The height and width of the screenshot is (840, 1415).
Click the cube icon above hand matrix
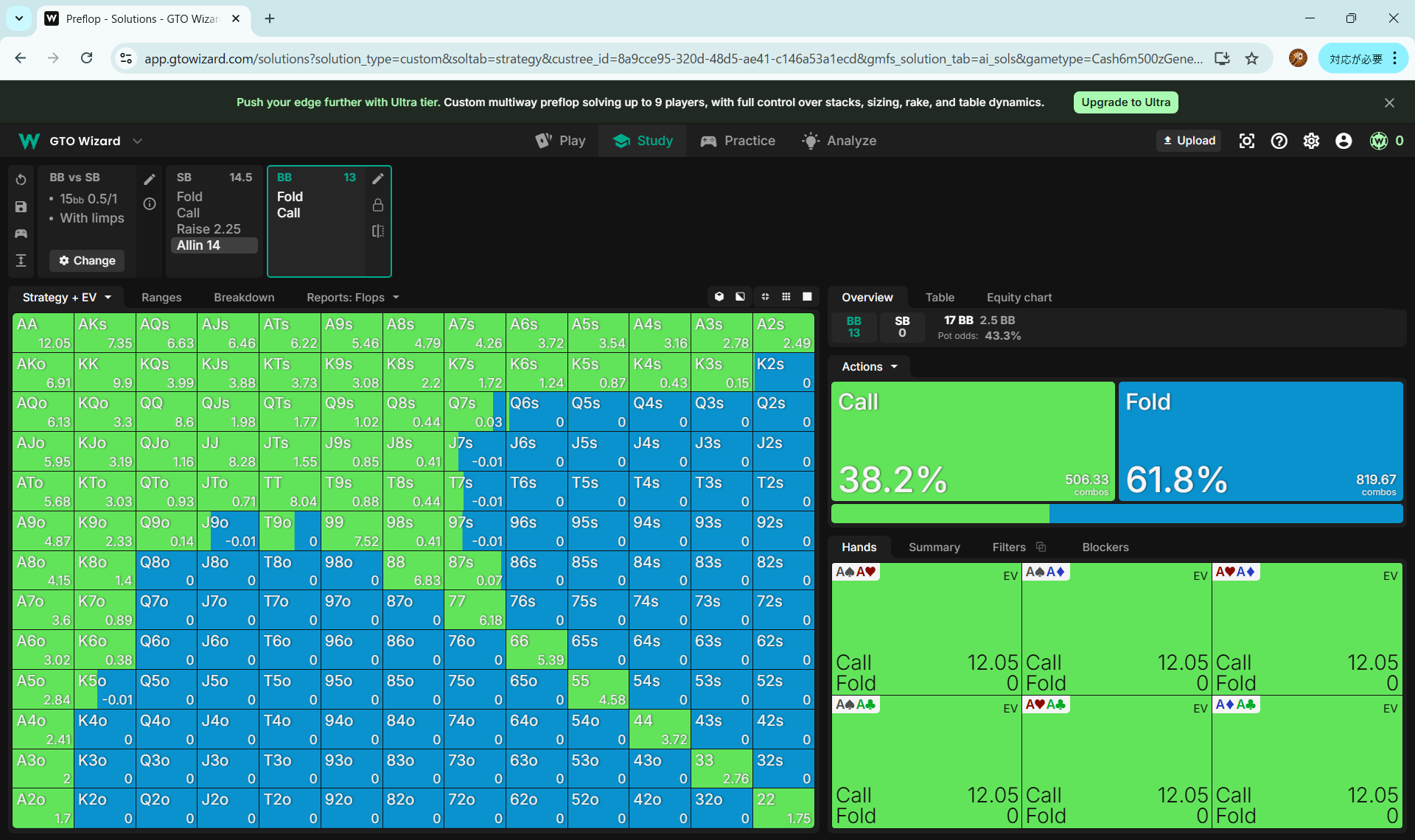pos(719,296)
